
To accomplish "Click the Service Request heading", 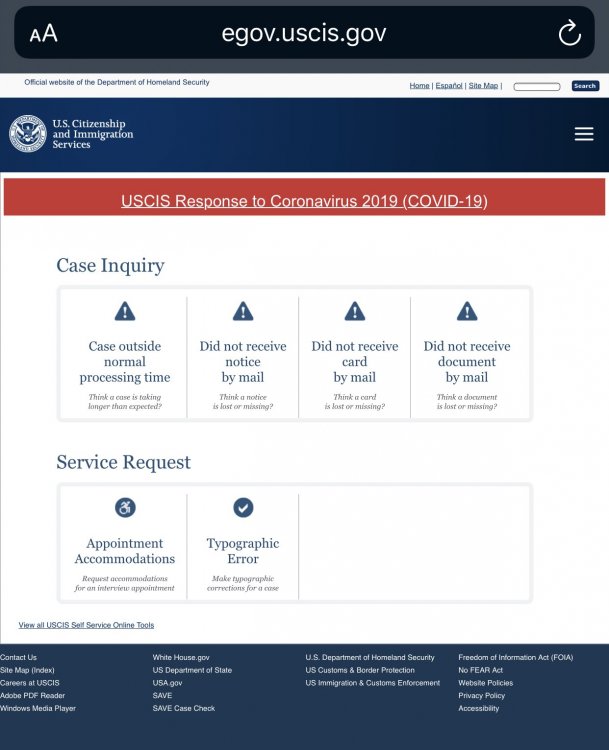I will [123, 462].
